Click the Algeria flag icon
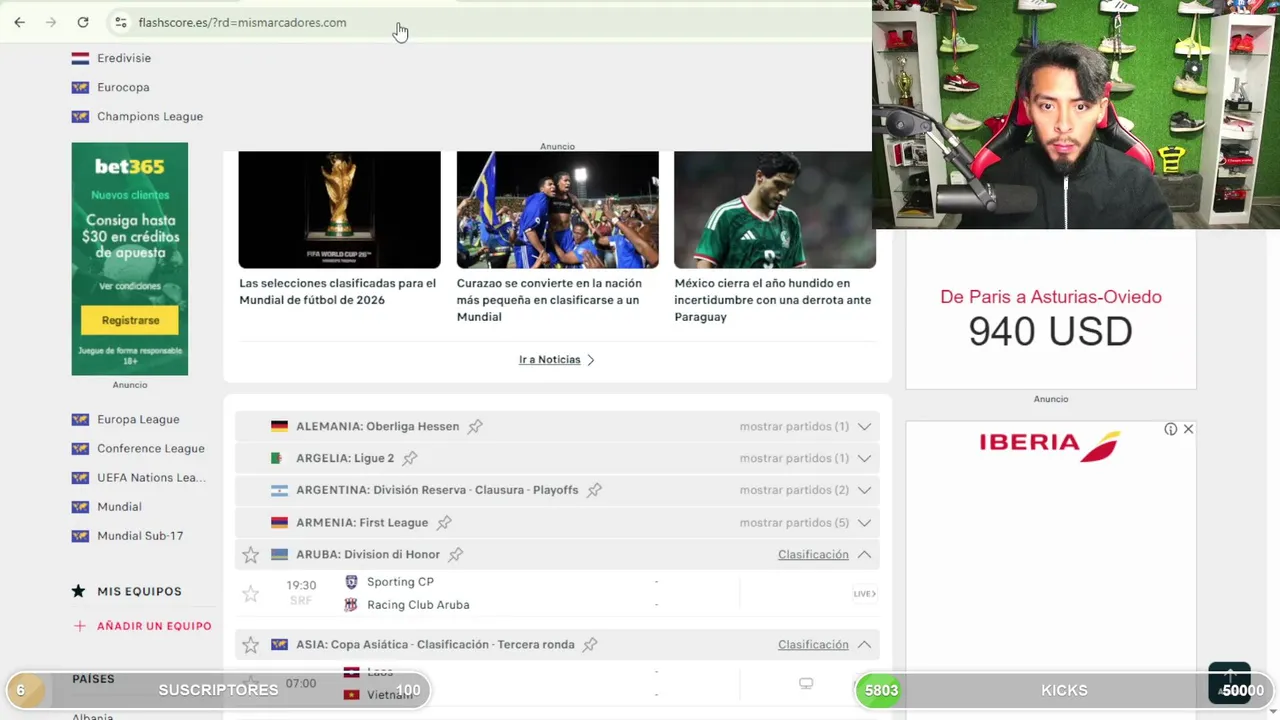The height and width of the screenshot is (720, 1280). [279, 458]
